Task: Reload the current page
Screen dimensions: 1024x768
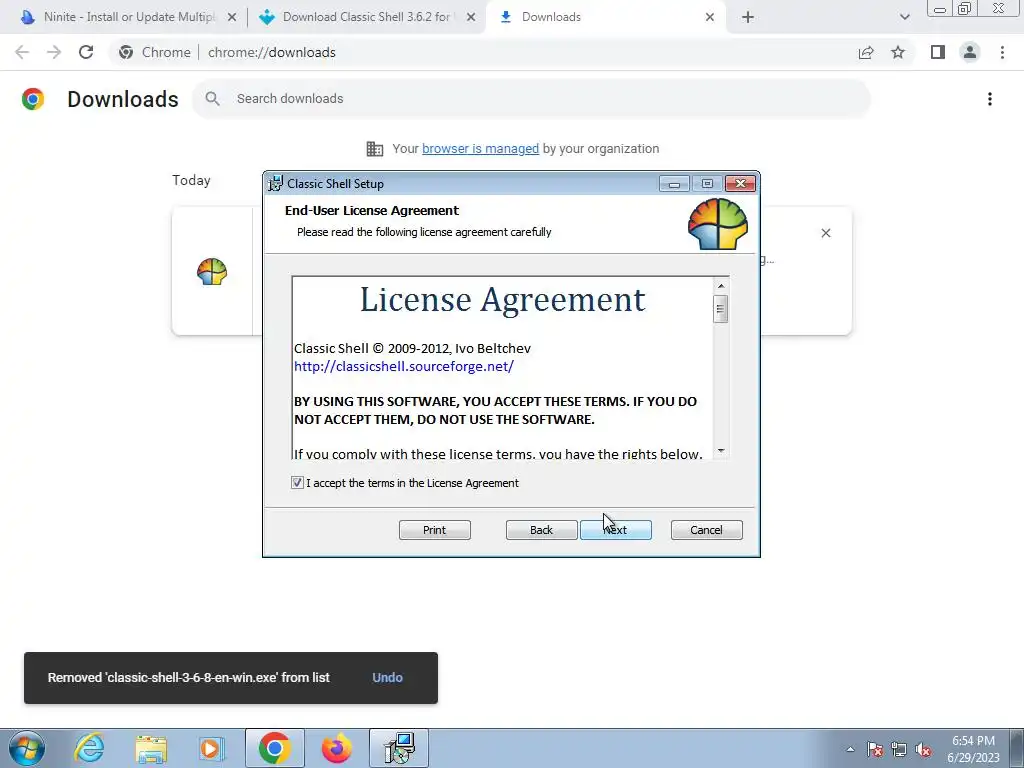Action: point(86,52)
